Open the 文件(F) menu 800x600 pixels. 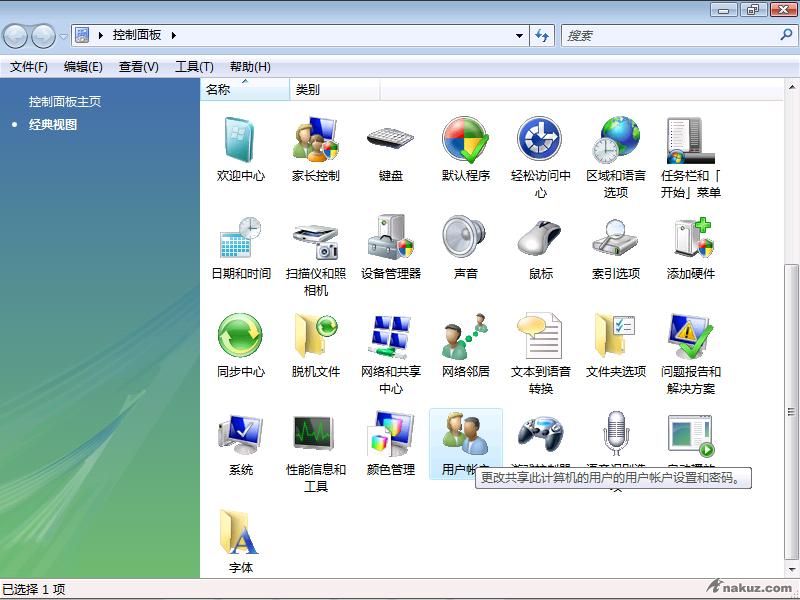pos(29,67)
